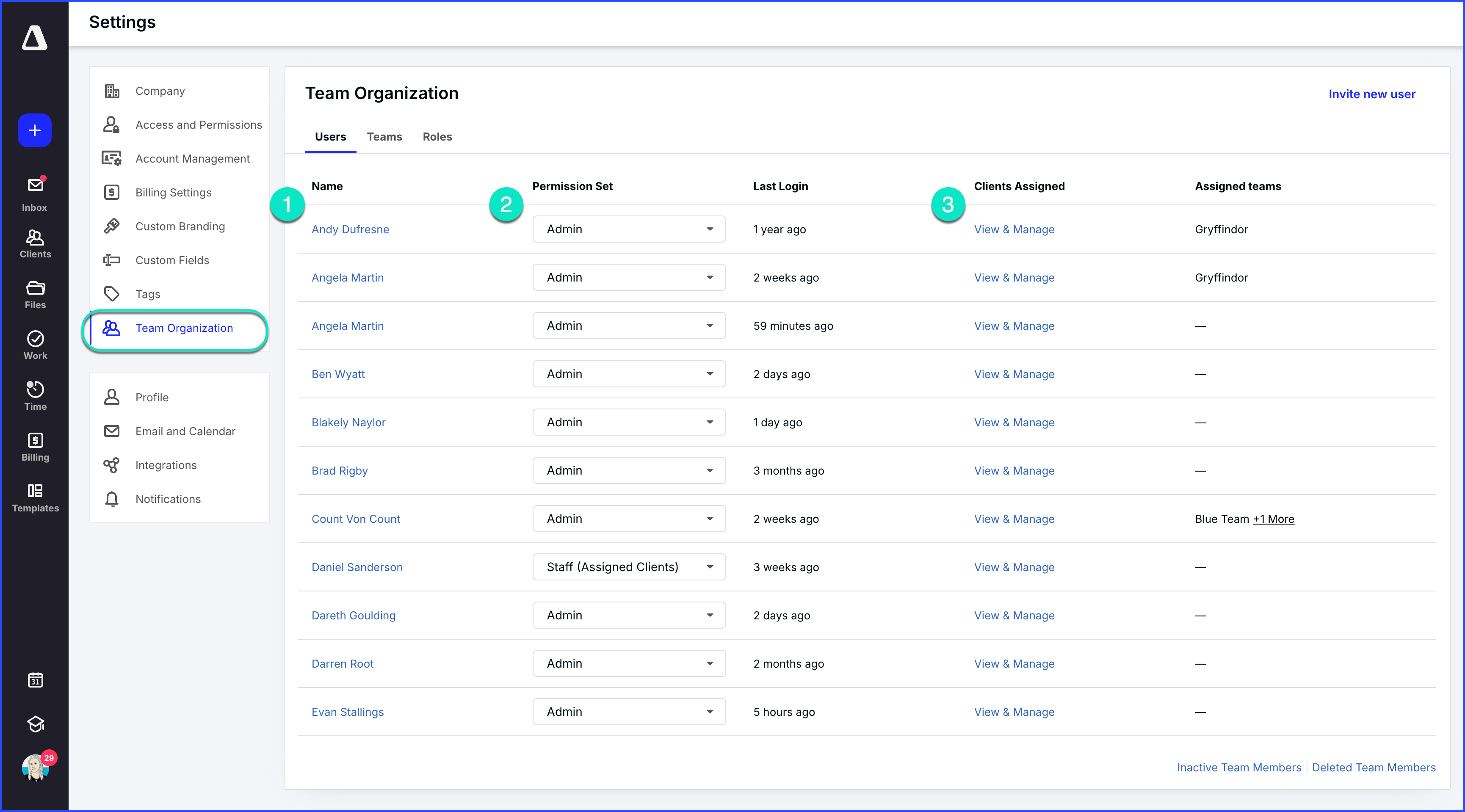Go to Clients section icon
Viewport: 1465px width, 812px height.
point(35,243)
